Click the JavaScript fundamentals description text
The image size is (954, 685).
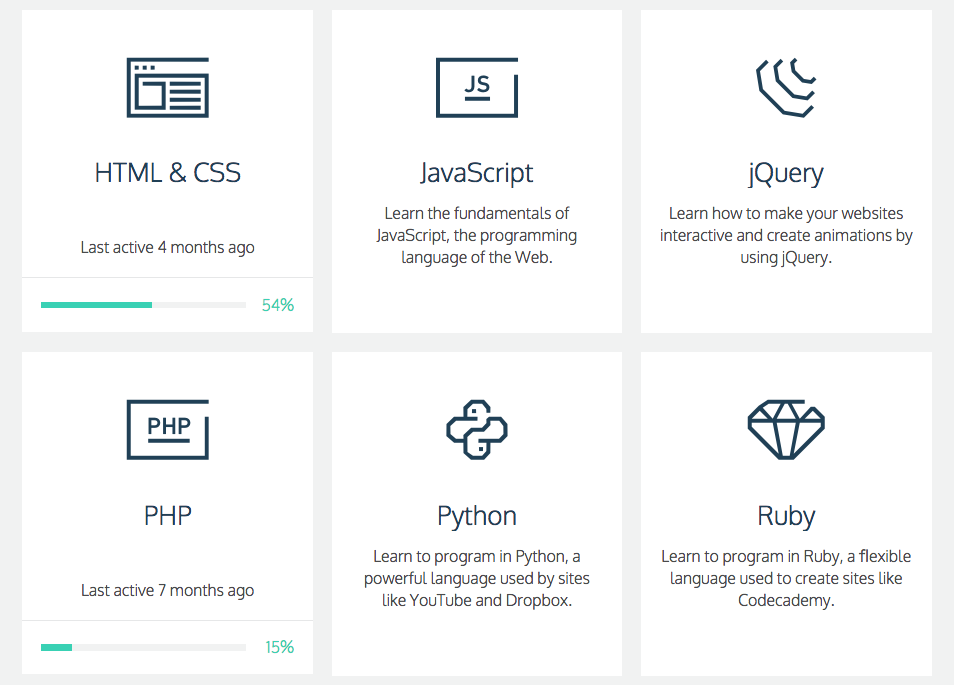(x=477, y=235)
